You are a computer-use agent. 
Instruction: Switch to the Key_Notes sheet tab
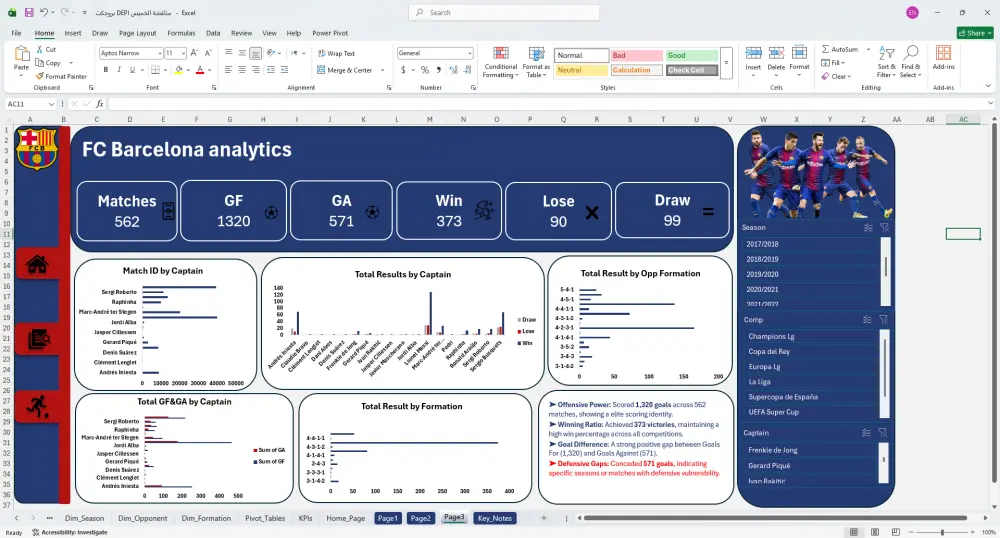tap(494, 518)
